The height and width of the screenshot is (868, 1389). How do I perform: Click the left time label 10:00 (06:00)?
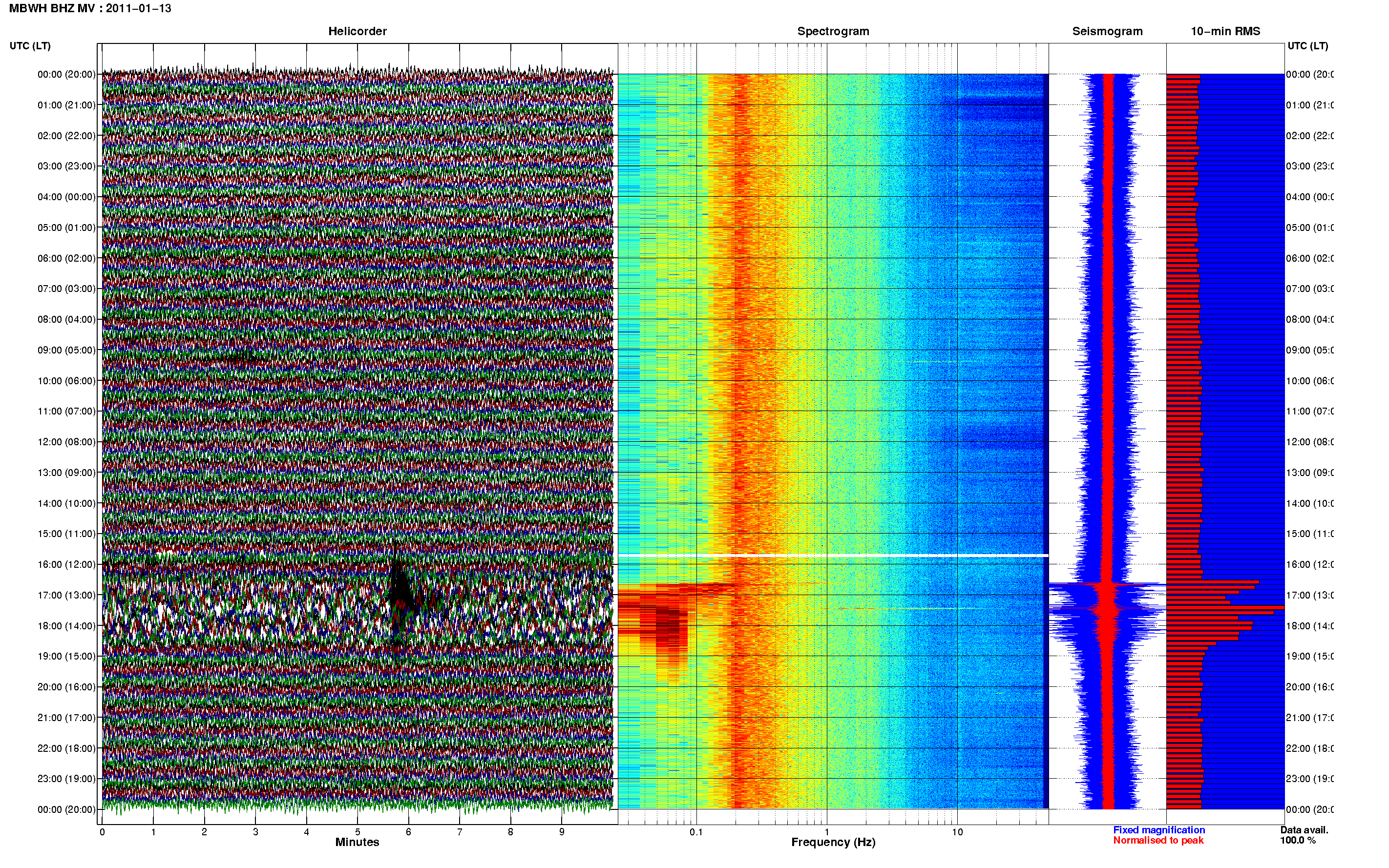coord(66,381)
